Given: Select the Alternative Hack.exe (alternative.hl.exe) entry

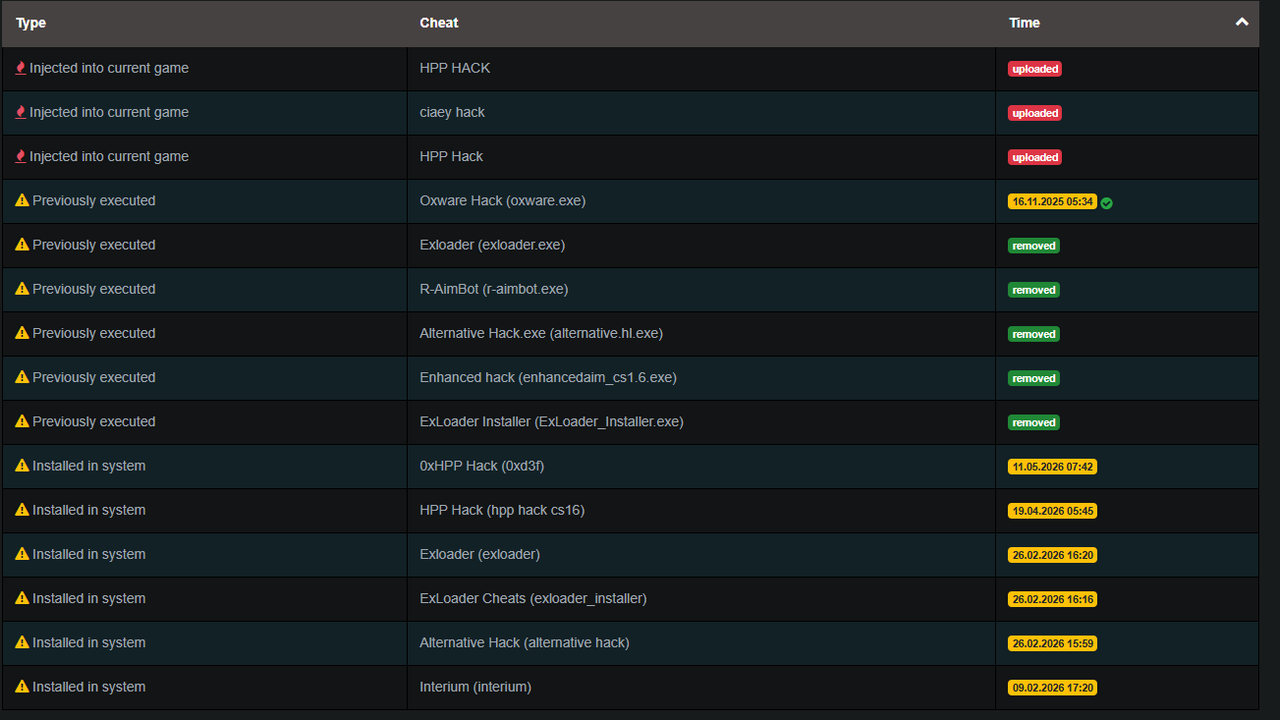Looking at the screenshot, I should [541, 333].
